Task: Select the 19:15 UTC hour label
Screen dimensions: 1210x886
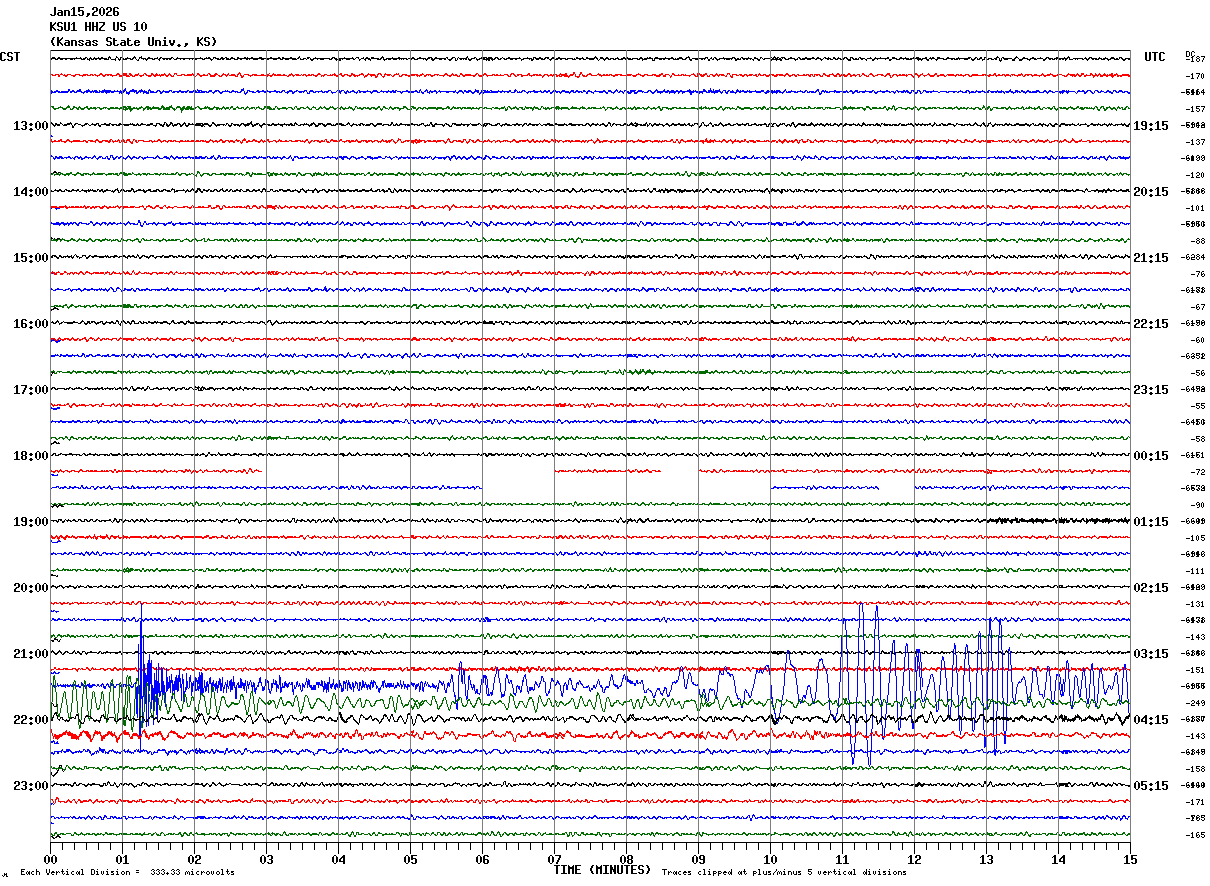Action: [x=1149, y=126]
